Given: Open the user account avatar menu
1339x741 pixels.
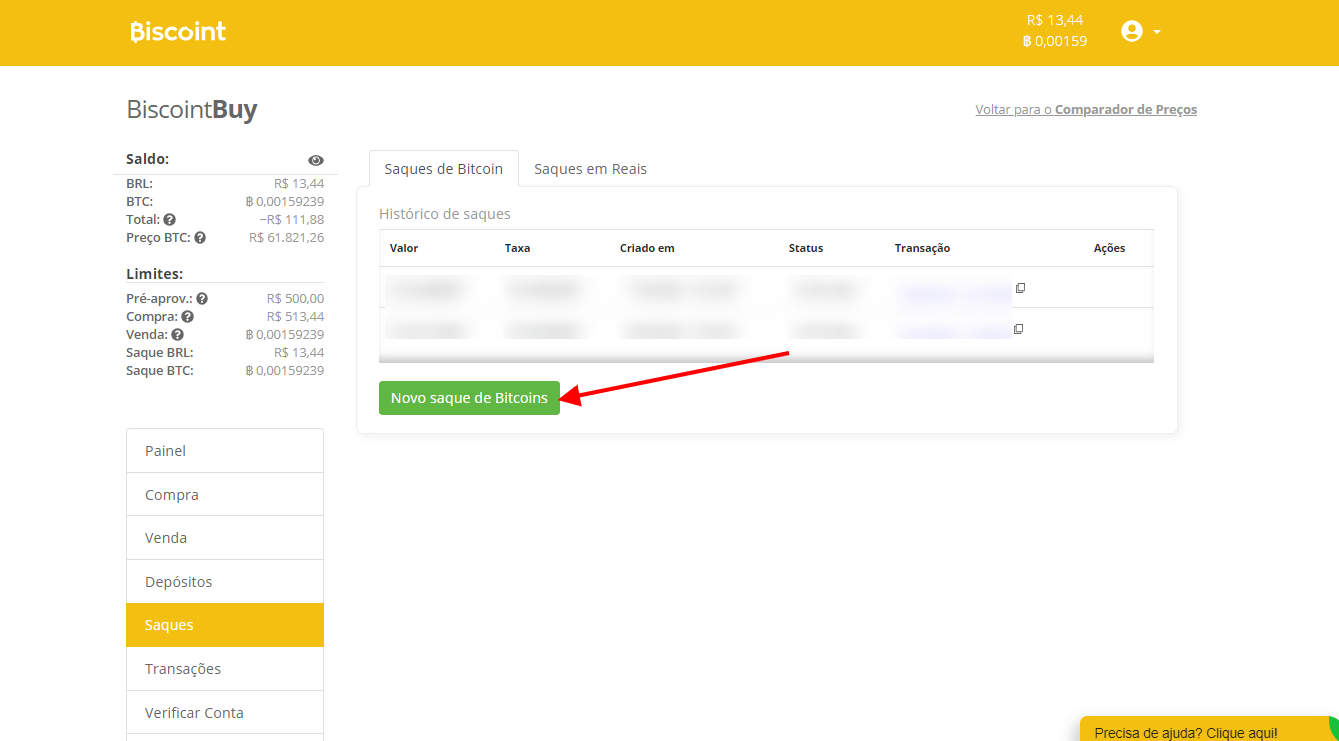Looking at the screenshot, I should tap(1141, 32).
